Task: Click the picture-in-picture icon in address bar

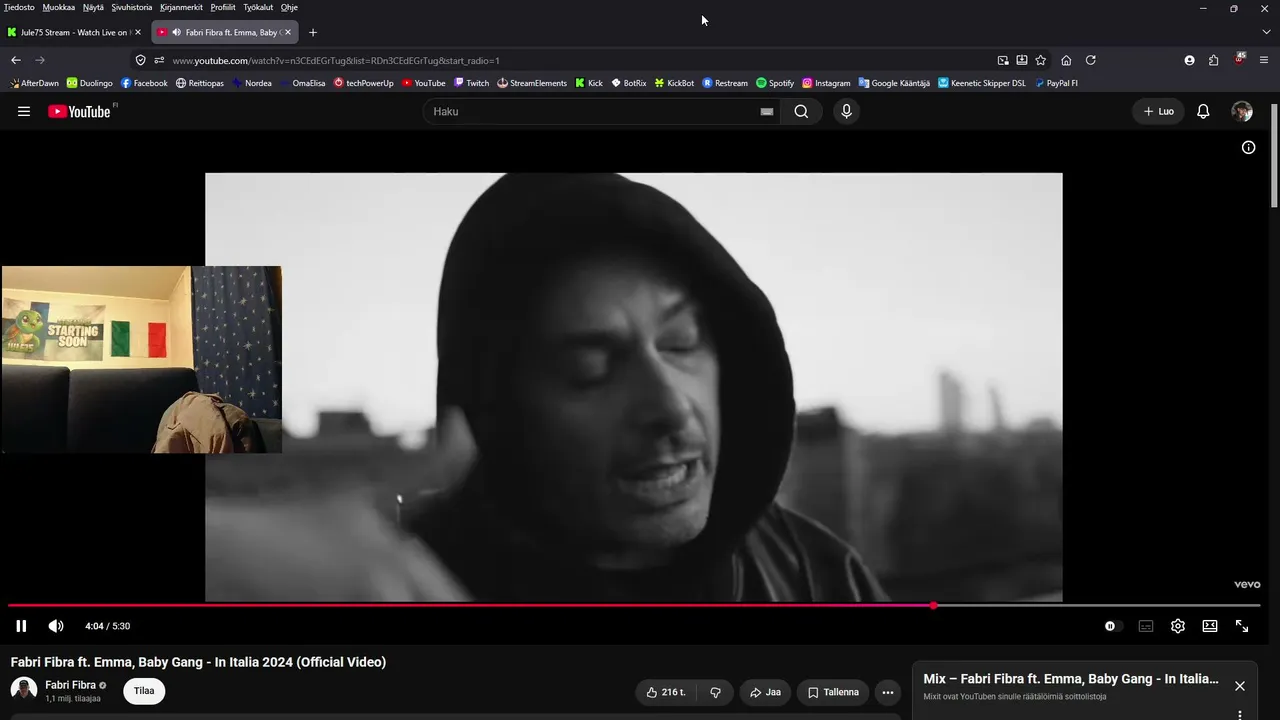Action: 1003,60
